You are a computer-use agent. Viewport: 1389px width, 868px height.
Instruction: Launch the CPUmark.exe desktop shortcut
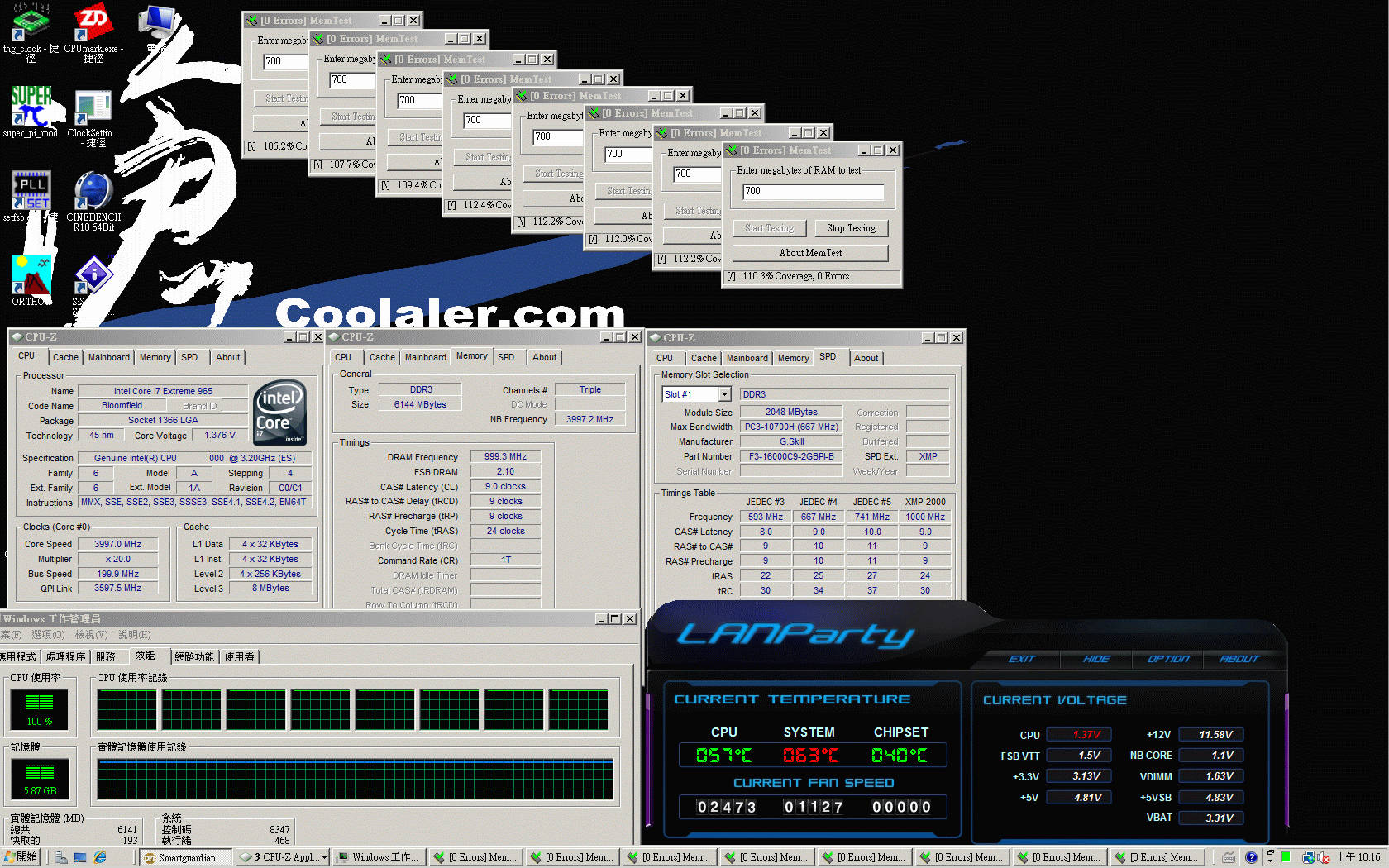tap(93, 31)
